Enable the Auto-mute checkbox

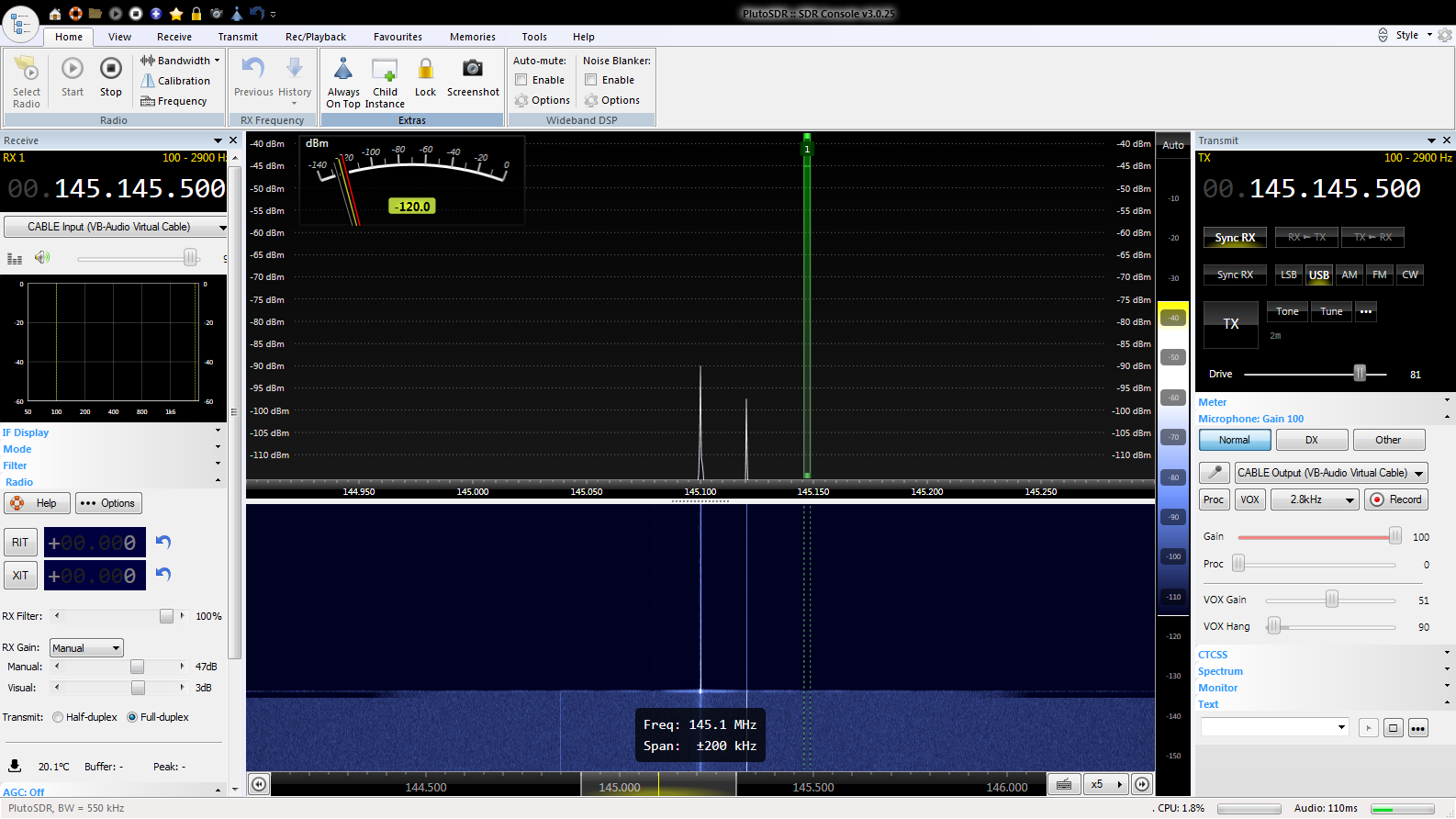point(521,80)
